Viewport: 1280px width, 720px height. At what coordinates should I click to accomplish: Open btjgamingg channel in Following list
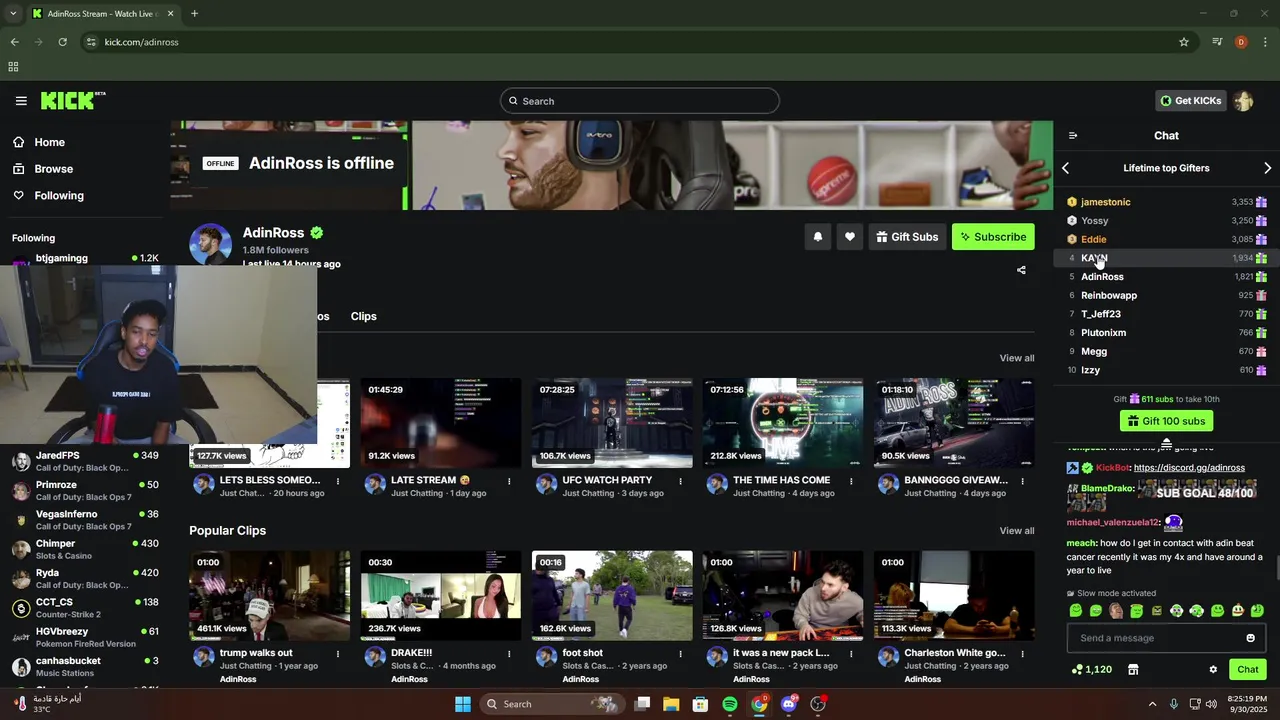point(85,258)
